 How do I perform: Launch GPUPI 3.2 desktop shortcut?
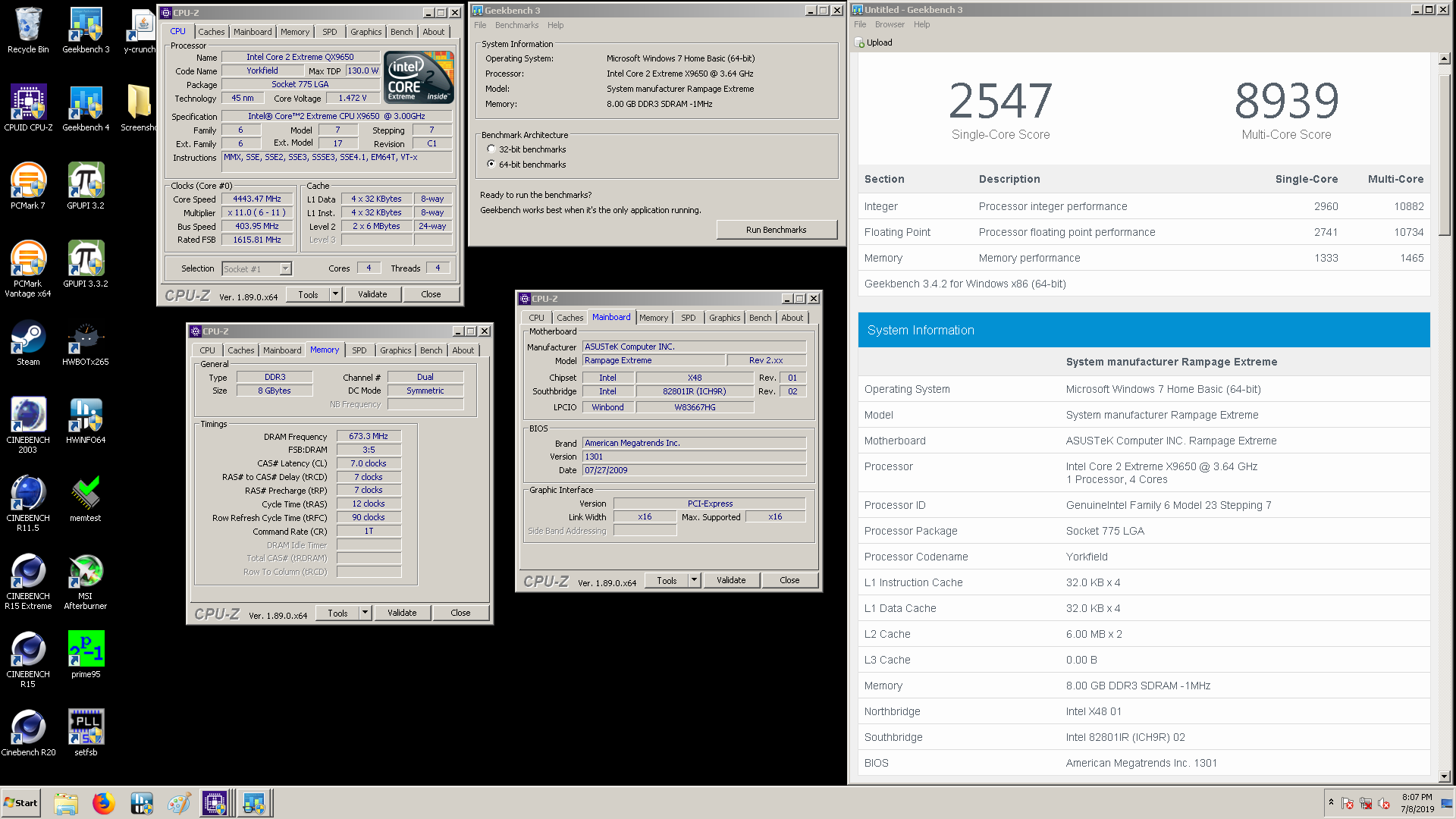86,186
